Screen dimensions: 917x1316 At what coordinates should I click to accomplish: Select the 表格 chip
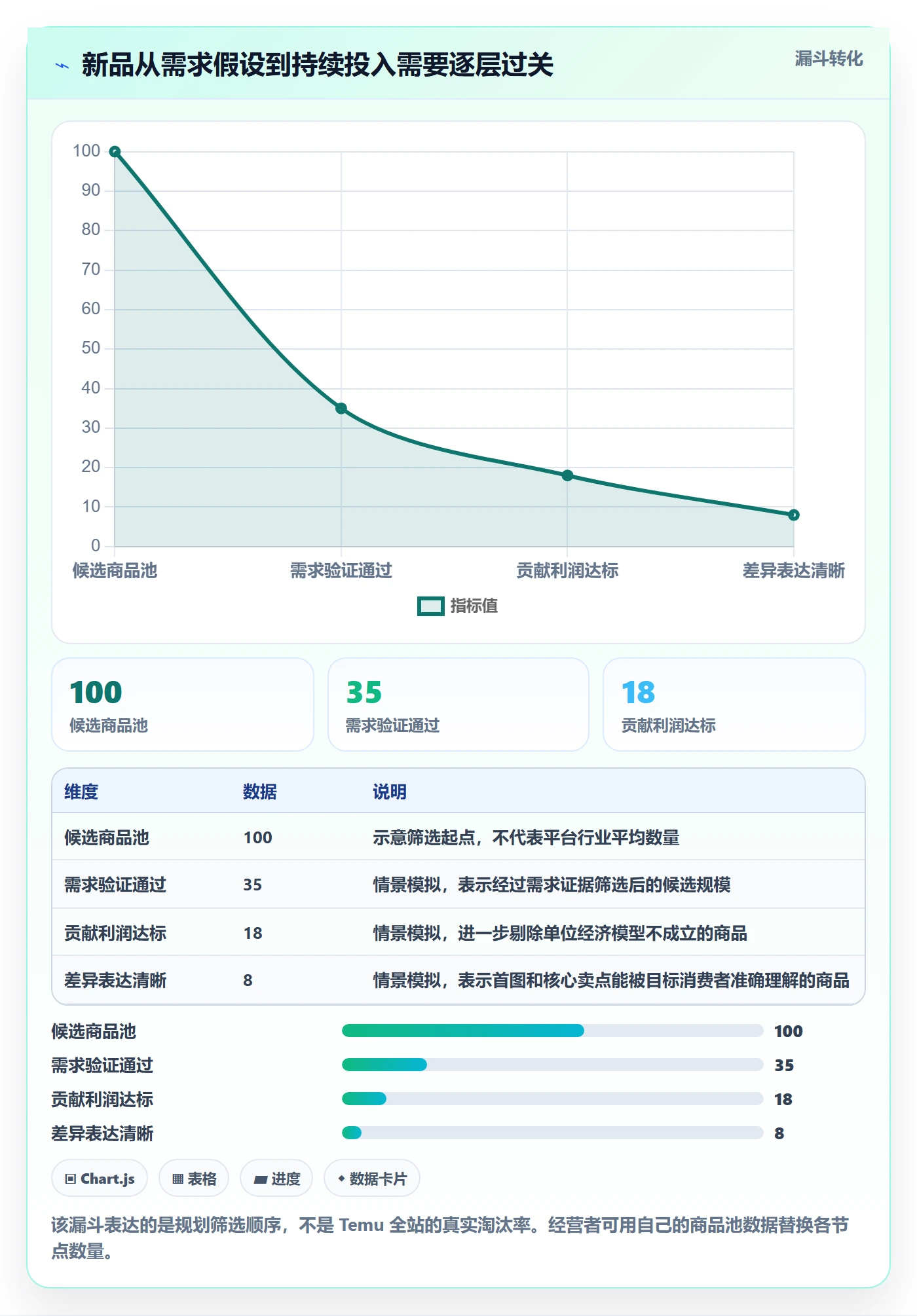point(194,1179)
